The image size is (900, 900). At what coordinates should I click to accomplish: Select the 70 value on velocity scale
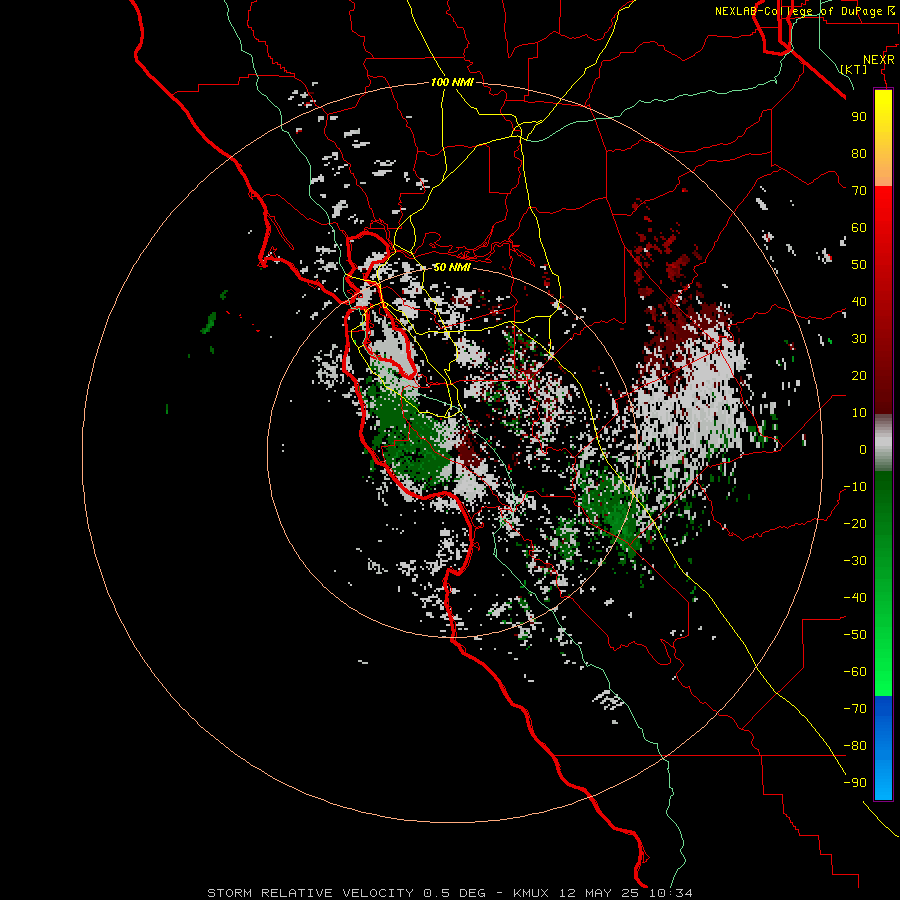(859, 191)
